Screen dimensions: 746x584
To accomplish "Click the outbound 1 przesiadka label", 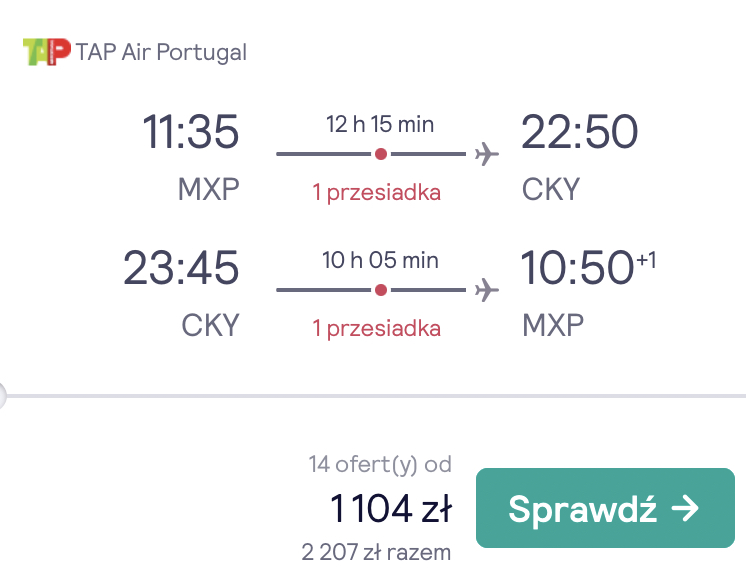I will pyautogui.click(x=376, y=193).
